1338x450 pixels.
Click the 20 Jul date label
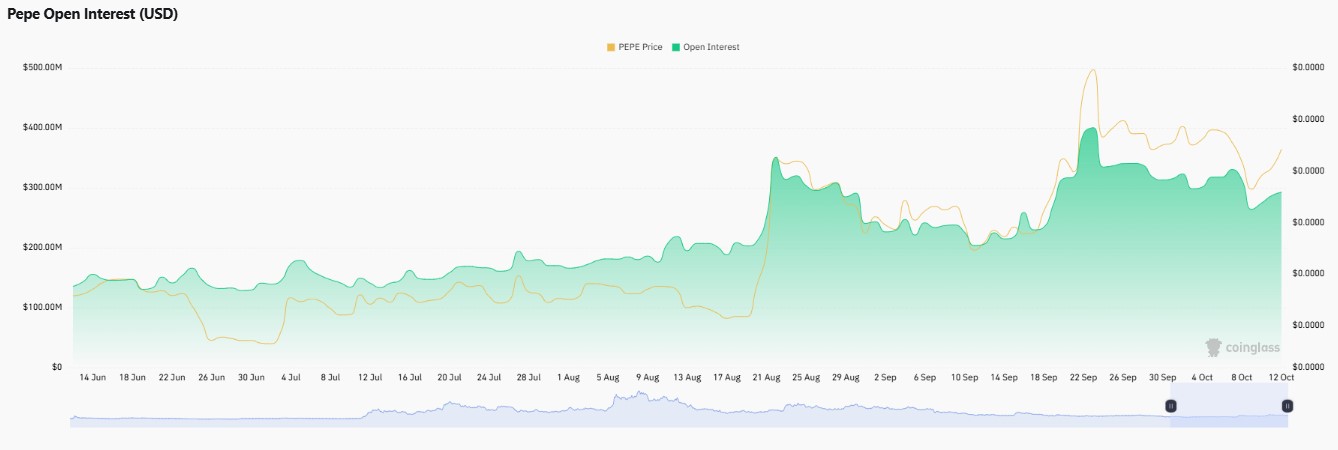[449, 377]
